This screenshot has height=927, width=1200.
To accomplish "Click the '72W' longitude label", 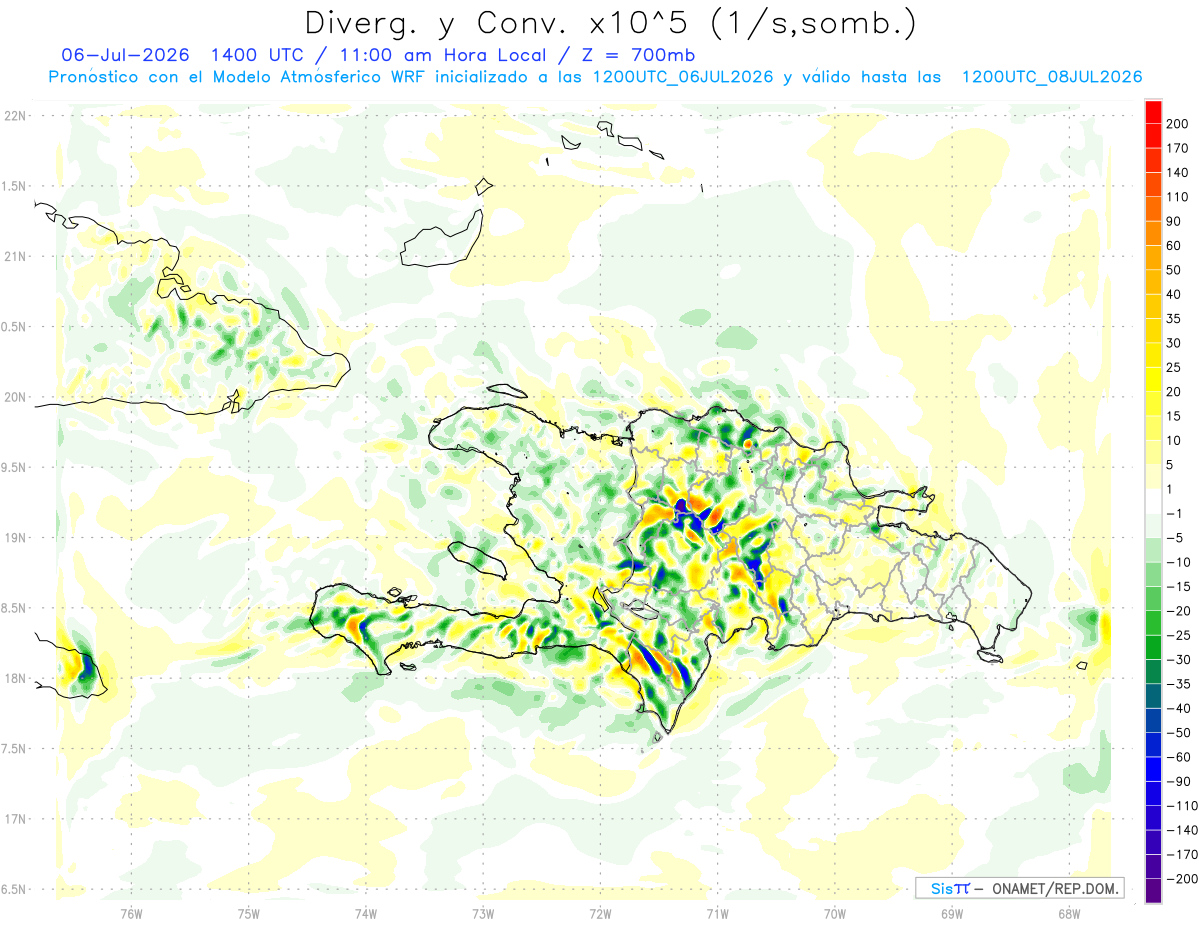I will tap(600, 912).
